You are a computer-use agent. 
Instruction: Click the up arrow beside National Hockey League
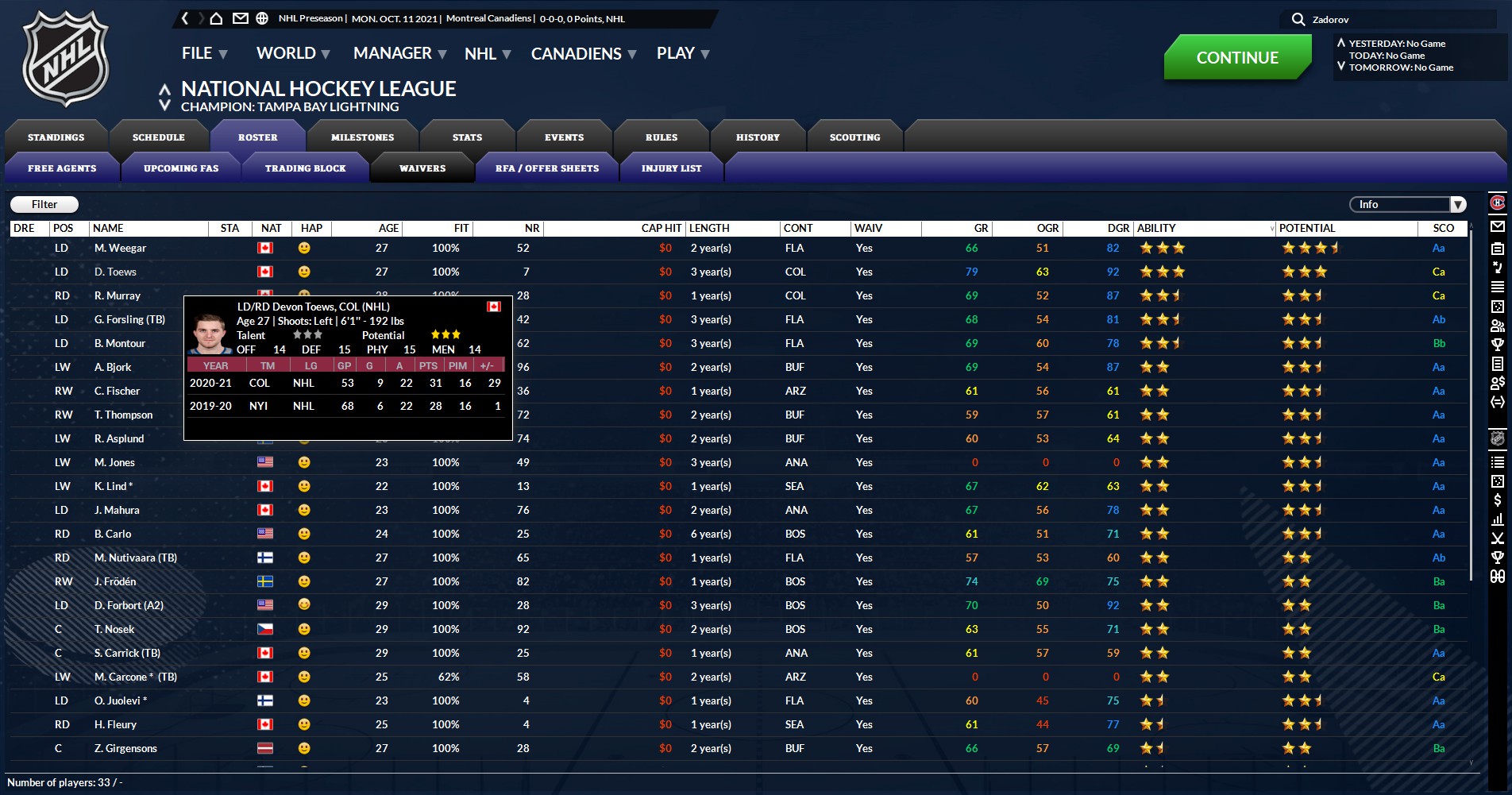[x=164, y=89]
